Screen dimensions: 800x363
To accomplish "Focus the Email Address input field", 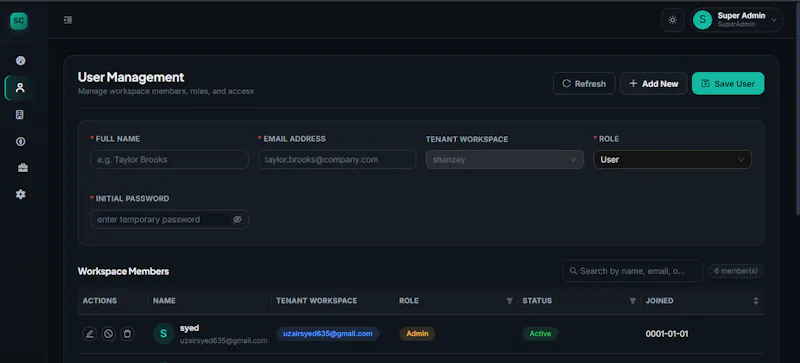I will (x=337, y=160).
